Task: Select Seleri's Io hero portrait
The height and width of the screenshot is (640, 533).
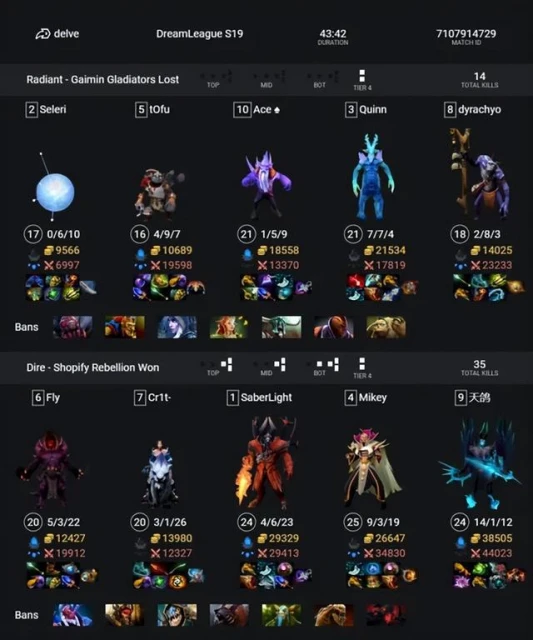Action: click(53, 188)
